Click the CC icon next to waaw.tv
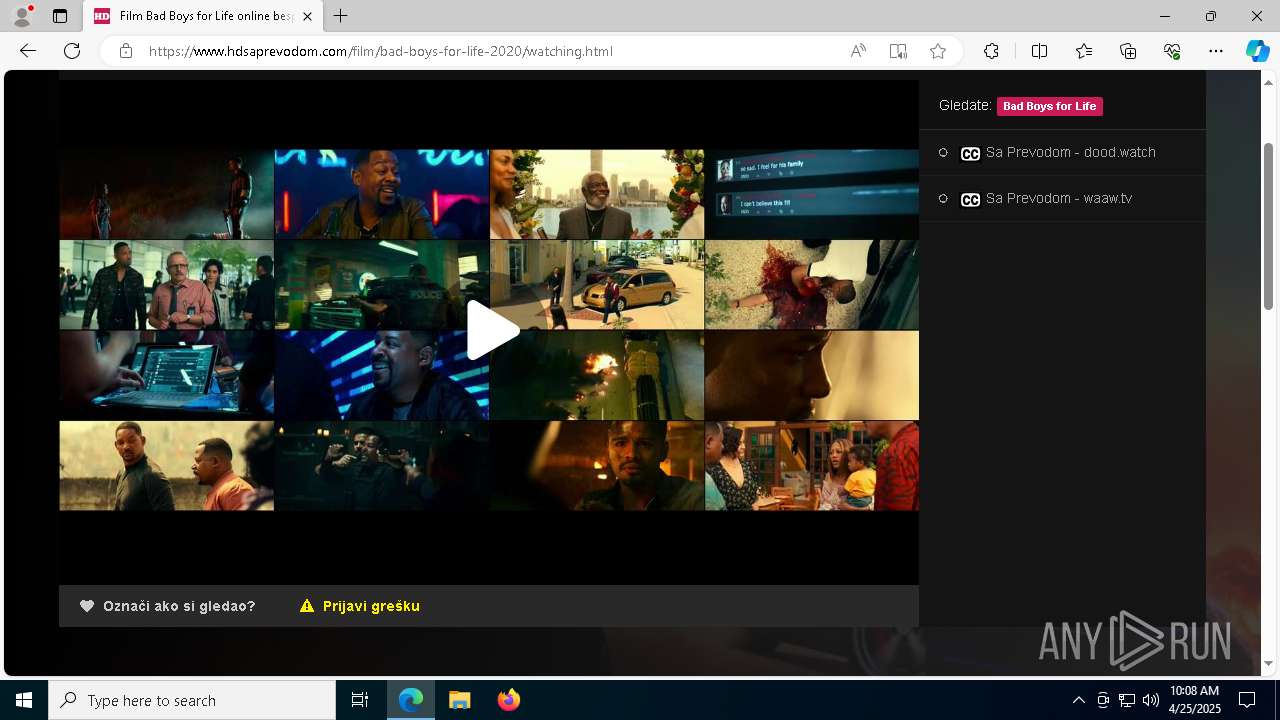 coord(970,199)
